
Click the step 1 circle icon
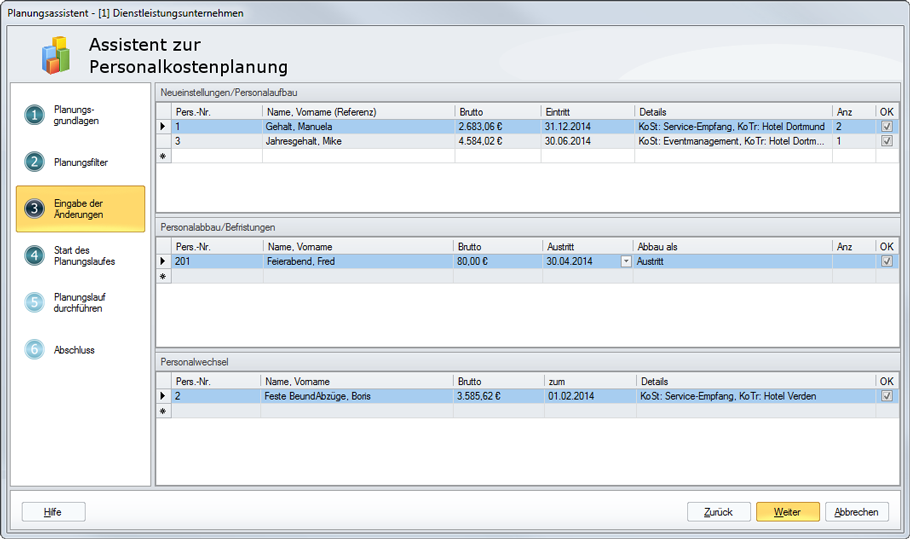tap(34, 115)
